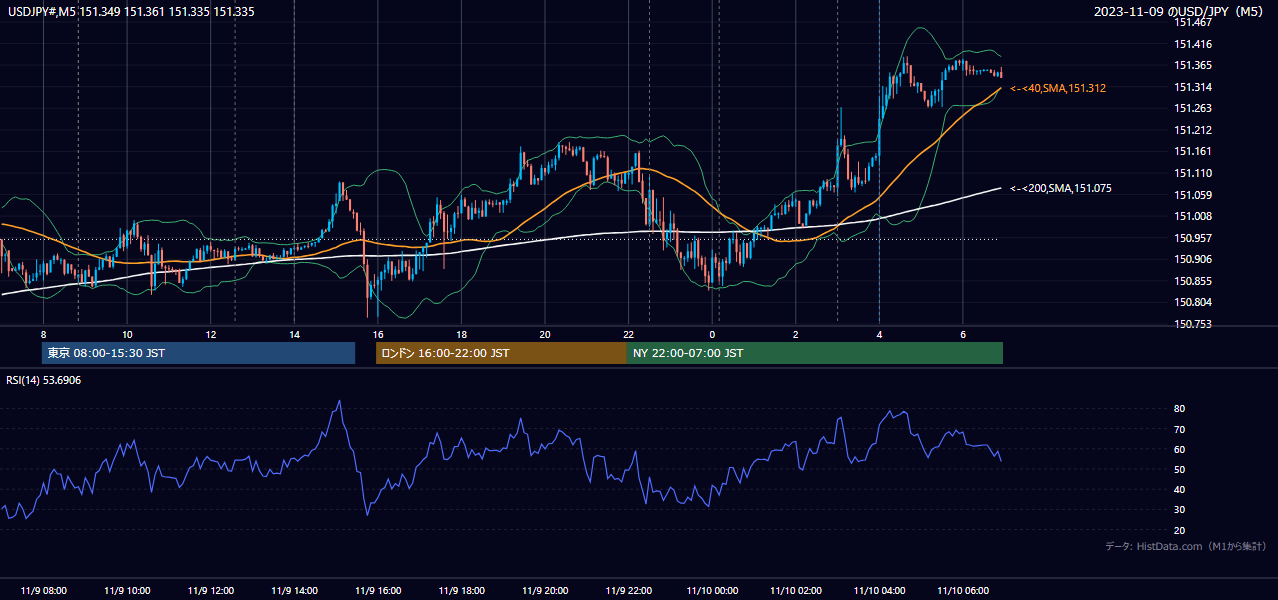This screenshot has height=600, width=1278.
Task: Click the RSI axis level 50
Action: pyautogui.click(x=1180, y=469)
